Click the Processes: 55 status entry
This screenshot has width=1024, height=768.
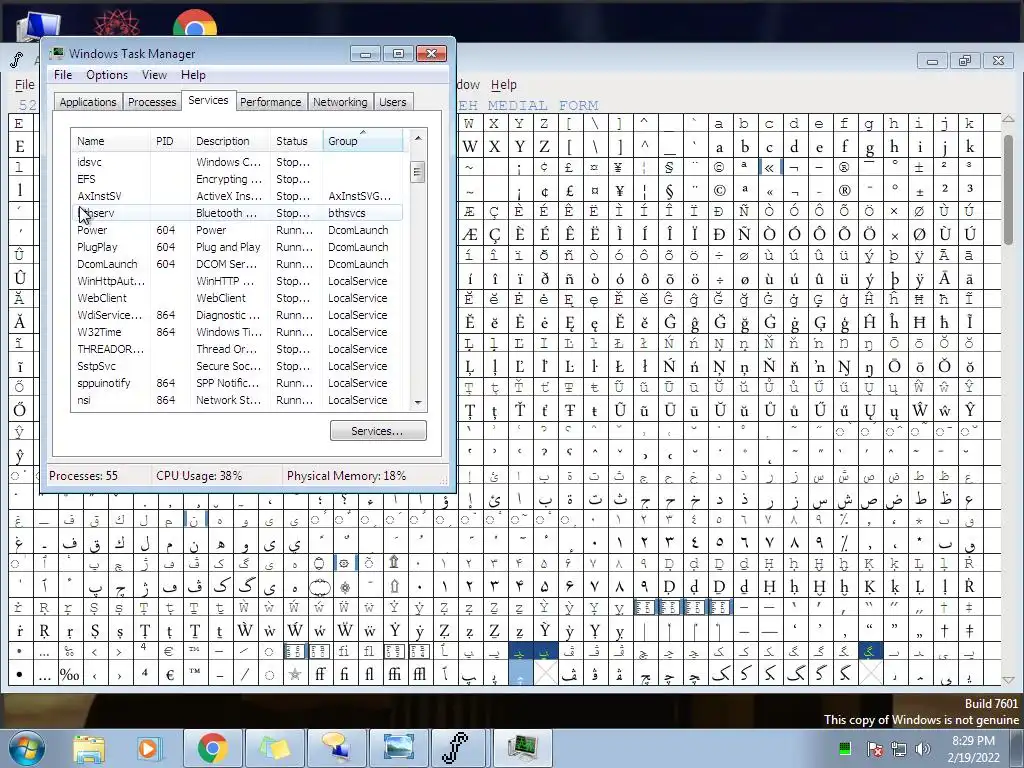[x=84, y=476]
